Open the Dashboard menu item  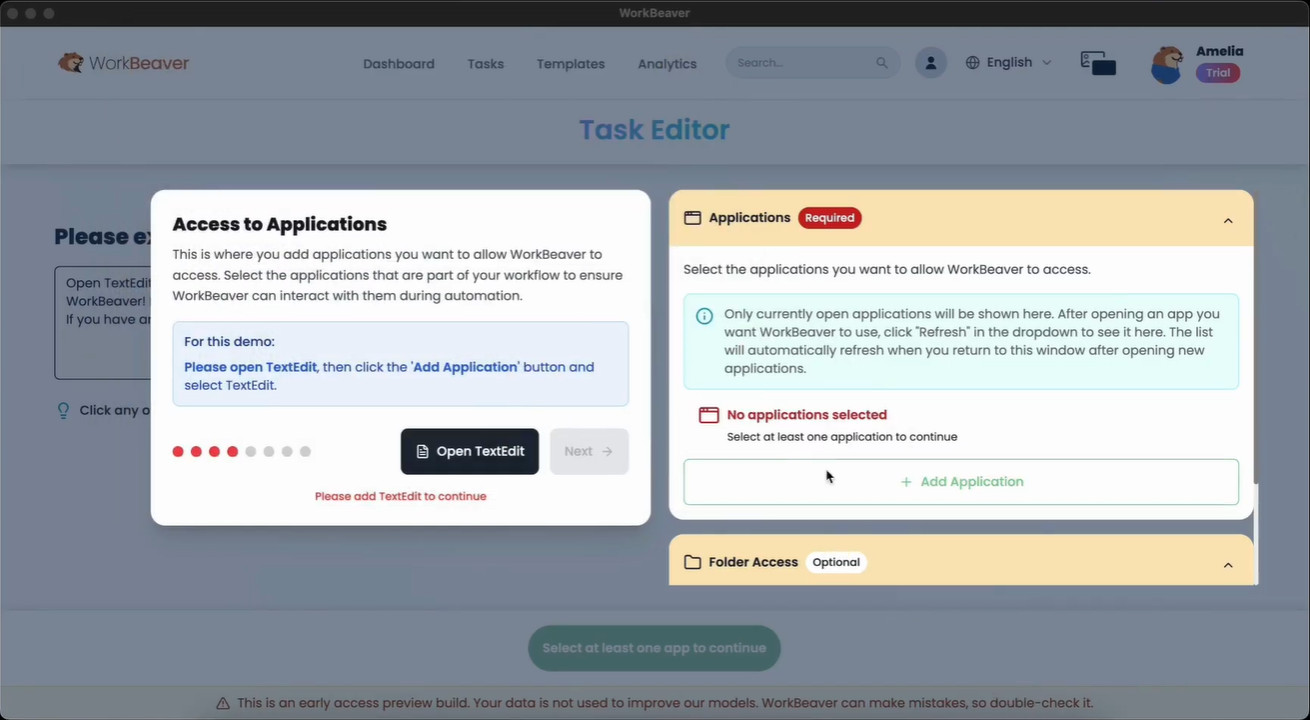coord(399,64)
